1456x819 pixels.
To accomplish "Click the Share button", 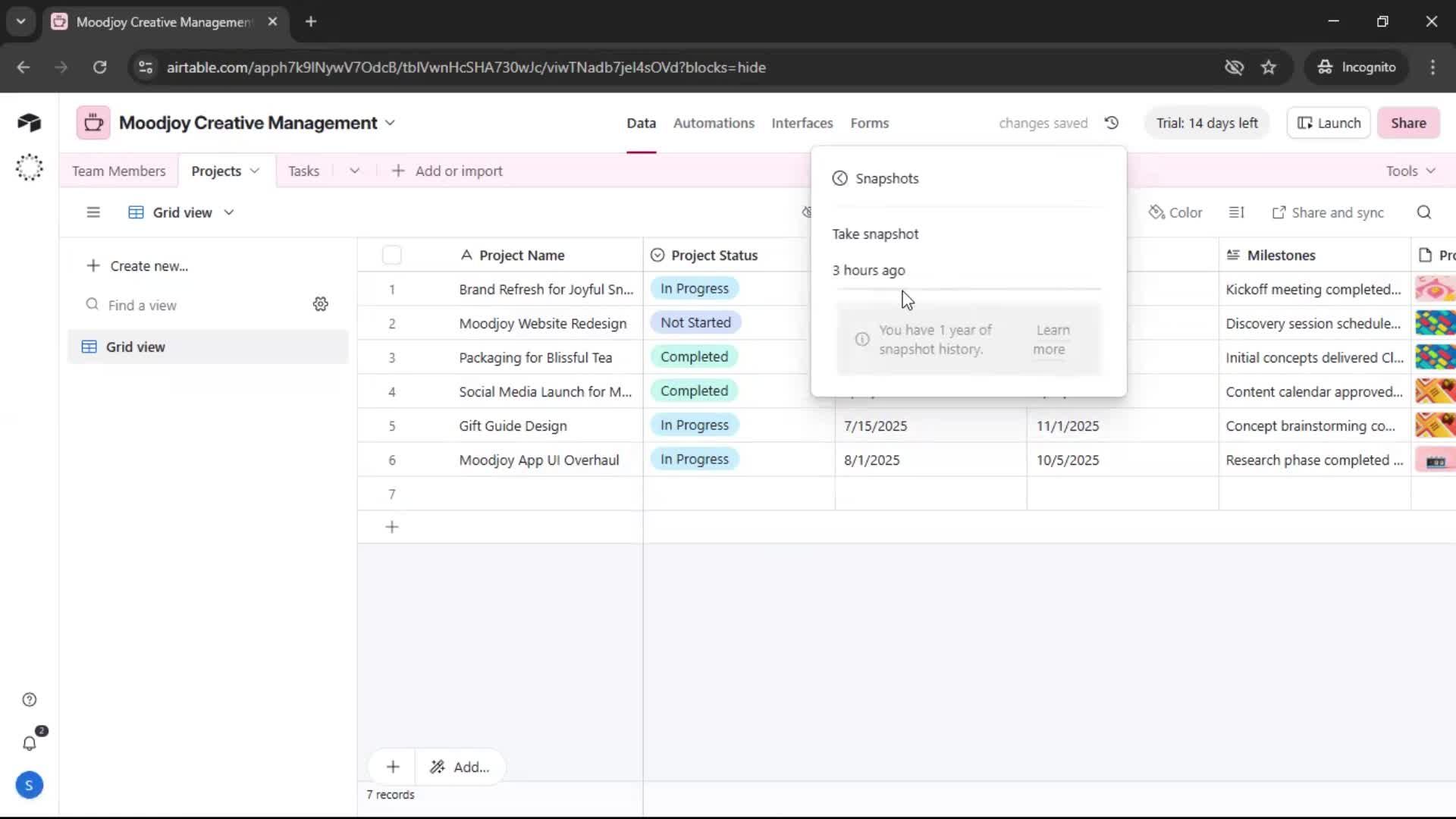I will (x=1408, y=123).
